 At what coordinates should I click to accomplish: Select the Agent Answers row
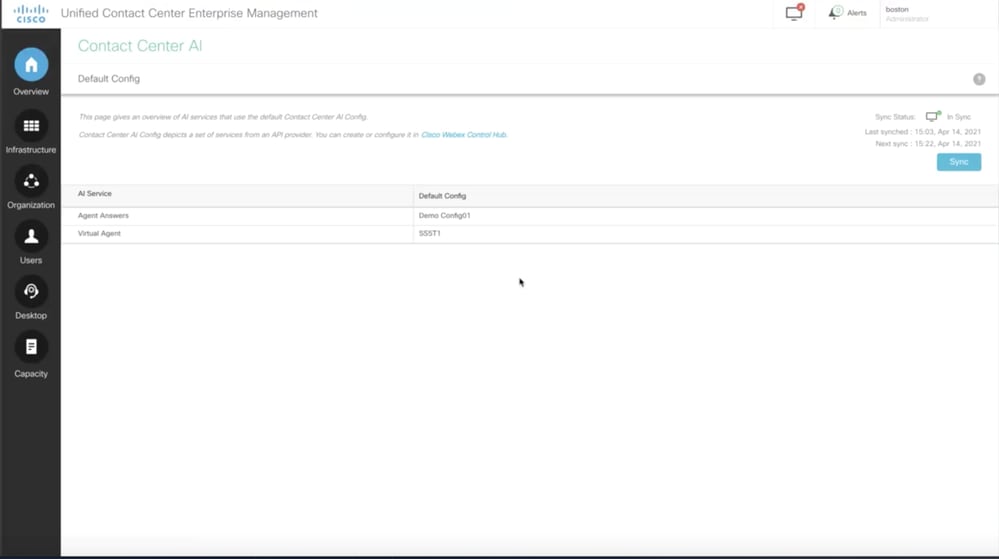pyautogui.click(x=529, y=215)
